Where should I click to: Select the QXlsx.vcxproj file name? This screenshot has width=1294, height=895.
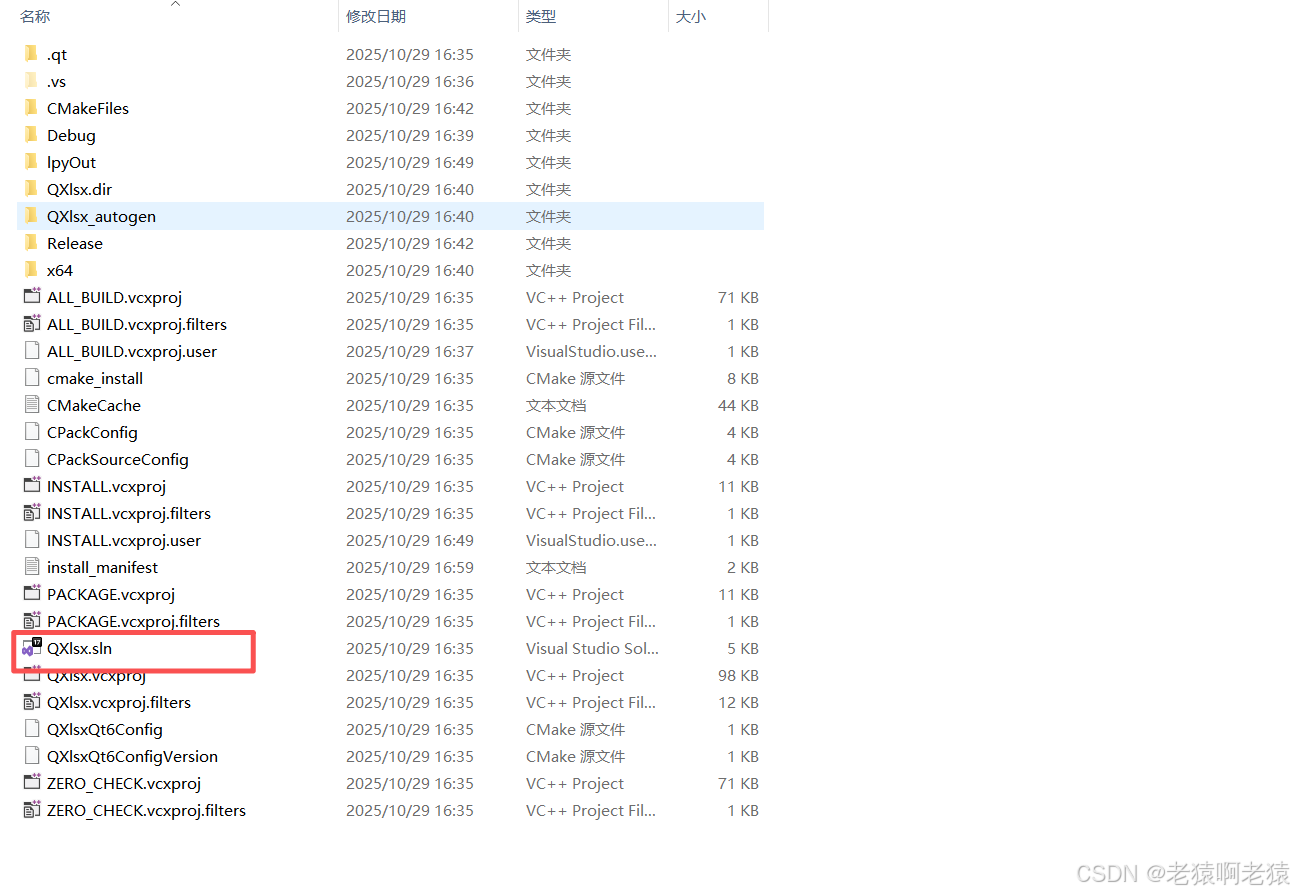click(96, 675)
